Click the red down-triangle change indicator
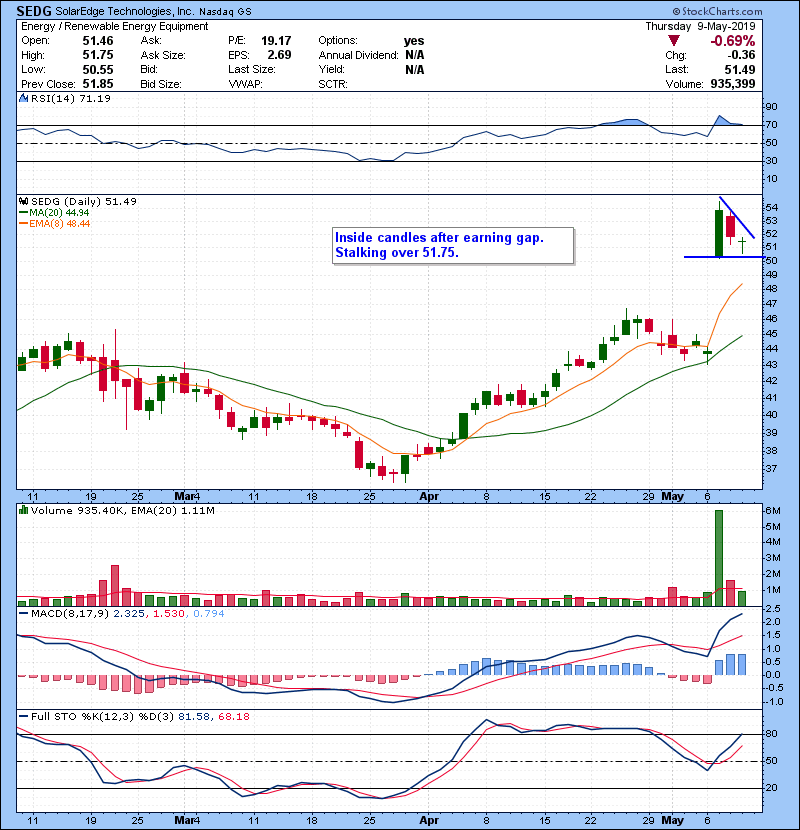The width and height of the screenshot is (800, 830). tap(673, 41)
